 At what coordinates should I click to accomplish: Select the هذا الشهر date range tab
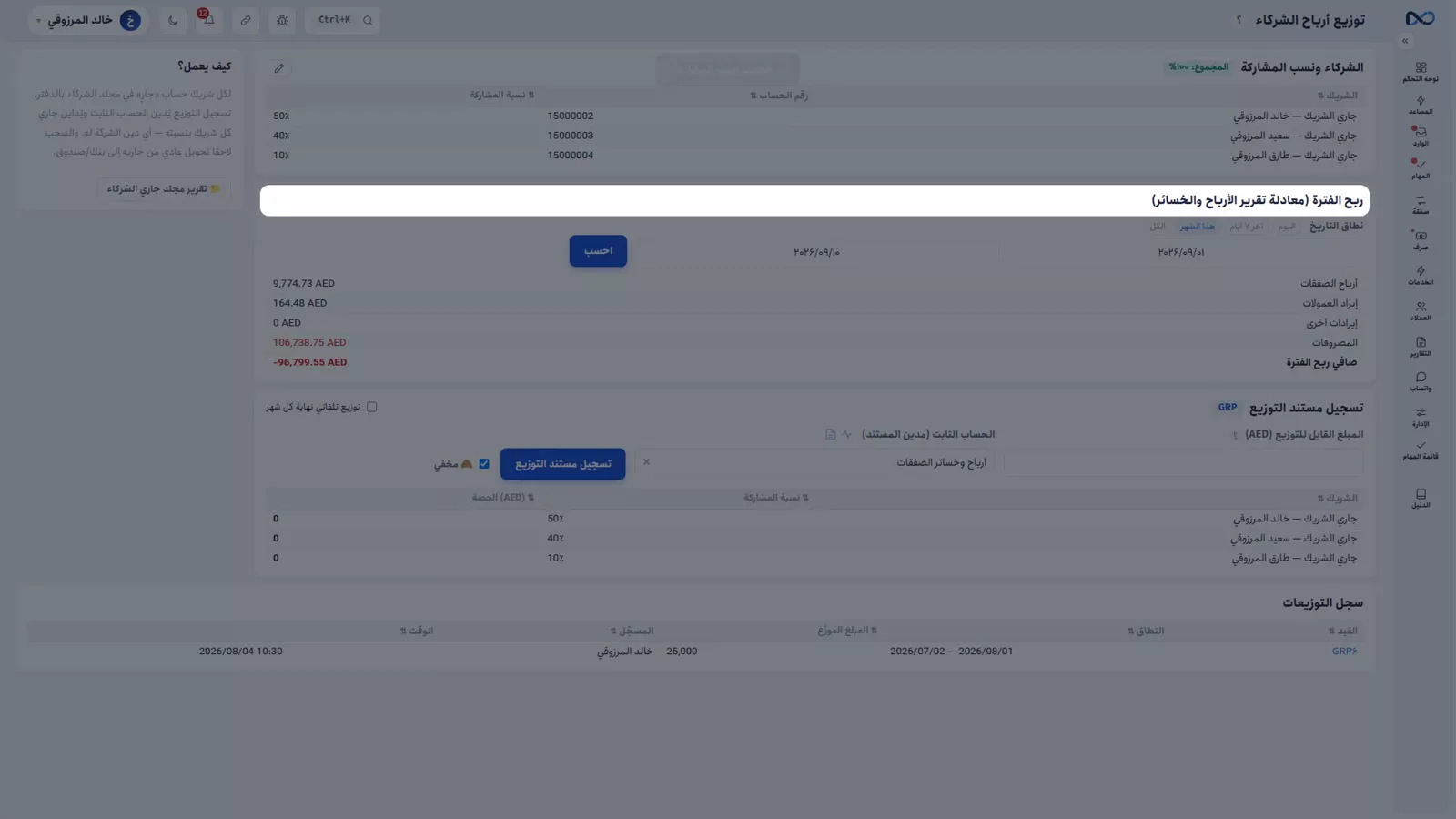[x=1197, y=227]
